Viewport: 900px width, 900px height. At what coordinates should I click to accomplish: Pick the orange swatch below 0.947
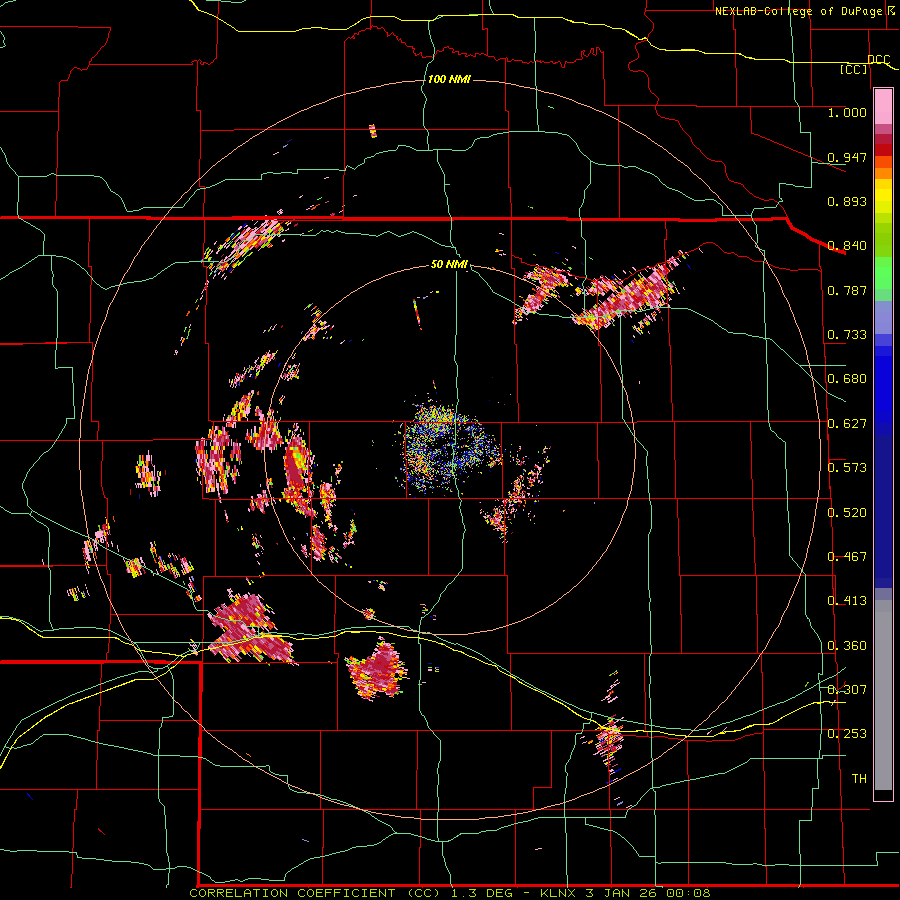coord(883,173)
